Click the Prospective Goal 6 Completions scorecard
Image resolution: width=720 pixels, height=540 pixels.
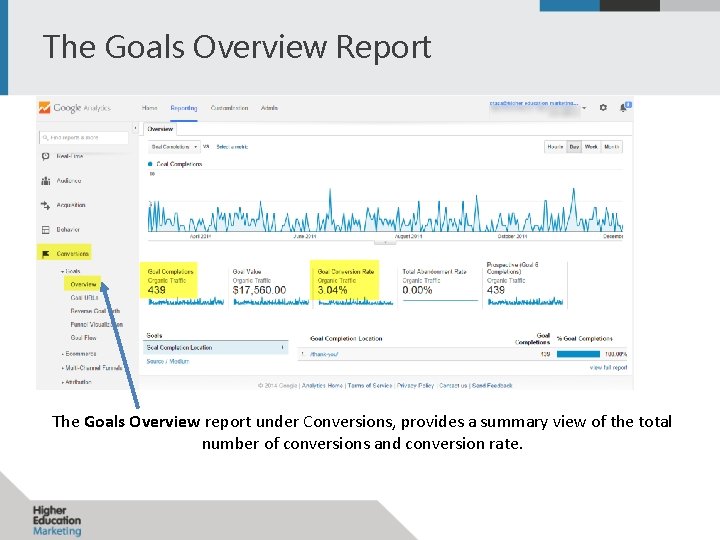coord(525,284)
